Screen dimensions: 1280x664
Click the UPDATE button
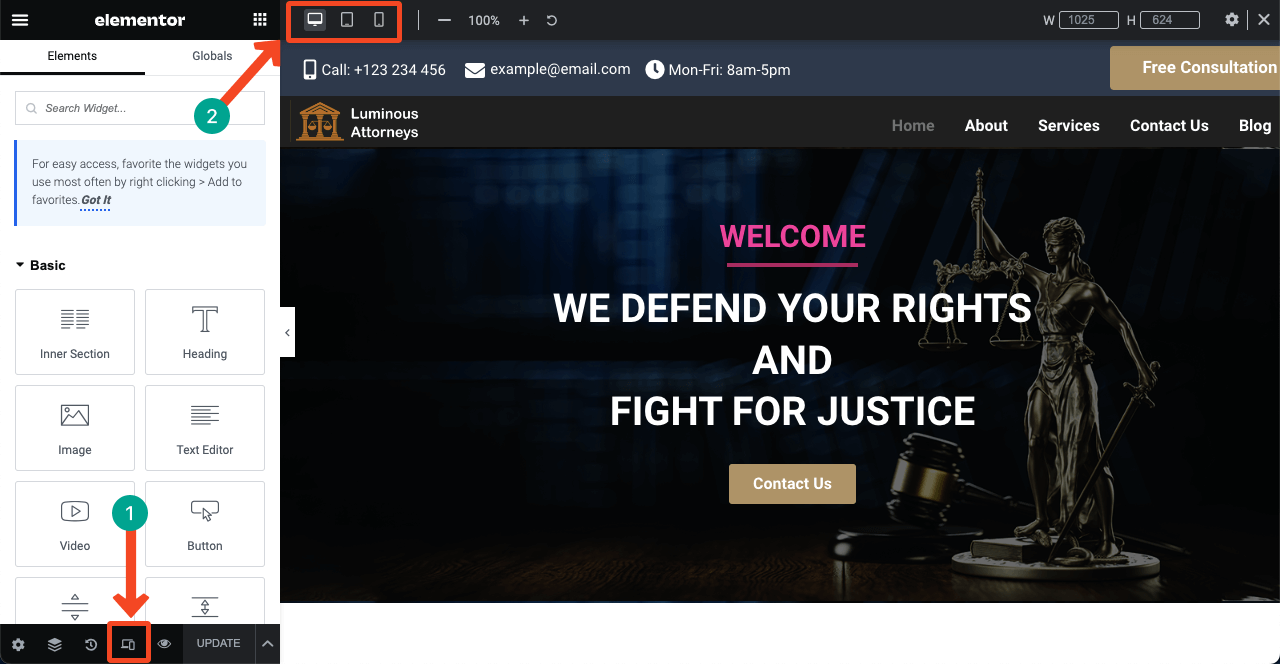(218, 644)
